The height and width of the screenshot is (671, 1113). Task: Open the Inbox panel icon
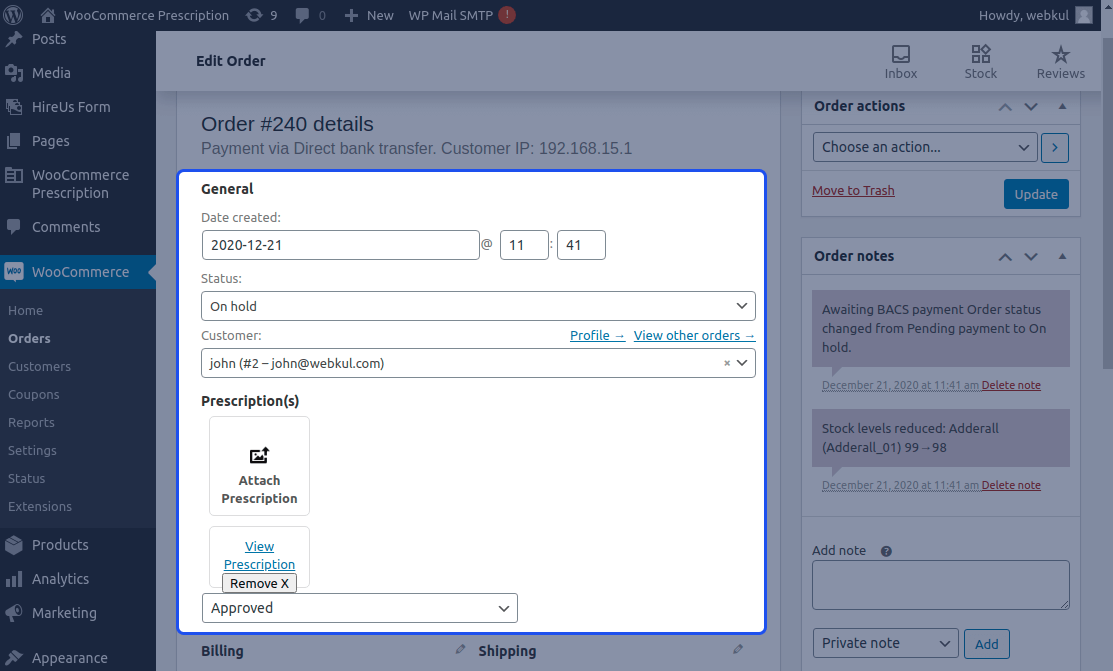click(x=901, y=54)
